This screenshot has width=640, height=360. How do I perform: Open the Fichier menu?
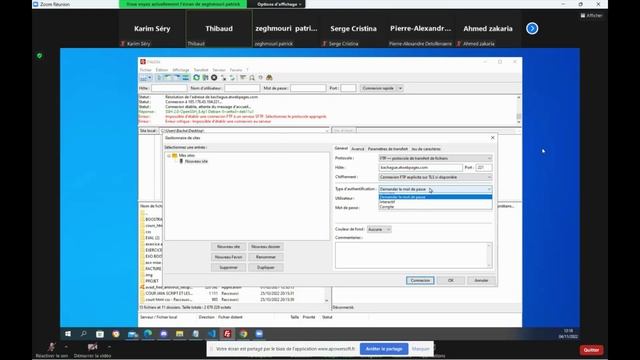pyautogui.click(x=145, y=70)
